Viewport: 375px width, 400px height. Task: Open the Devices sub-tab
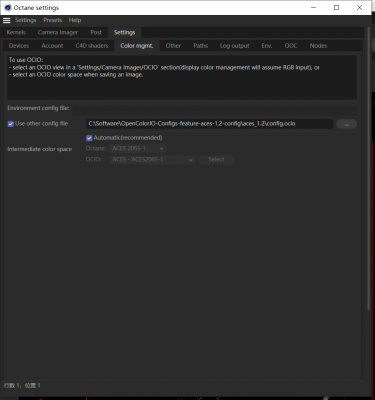tap(19, 46)
